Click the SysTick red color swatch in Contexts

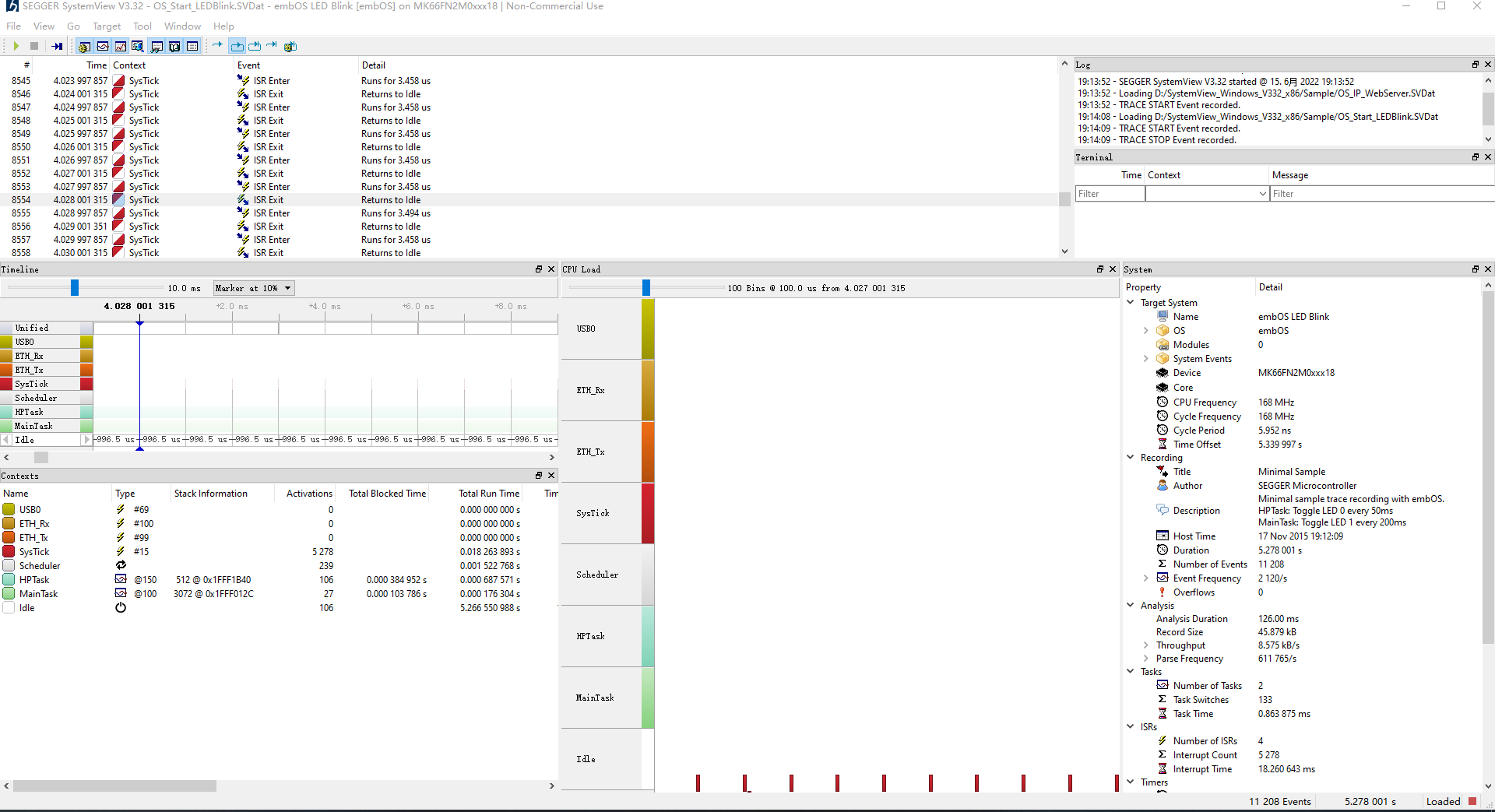pos(9,551)
